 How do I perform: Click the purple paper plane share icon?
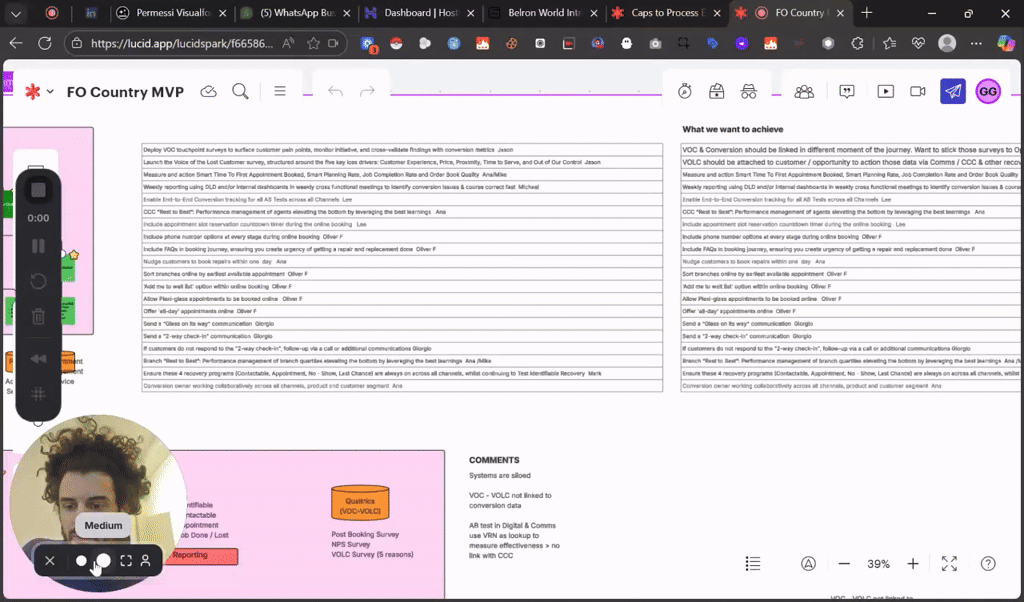click(x=952, y=91)
